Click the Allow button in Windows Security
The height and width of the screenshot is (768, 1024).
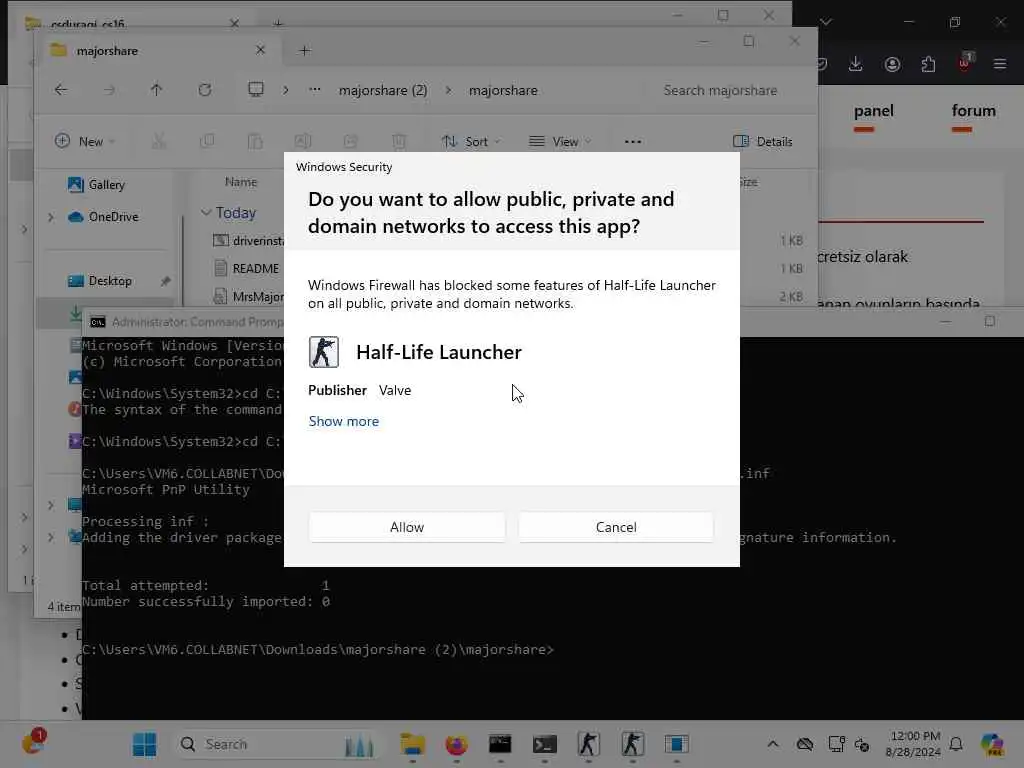[x=407, y=527]
